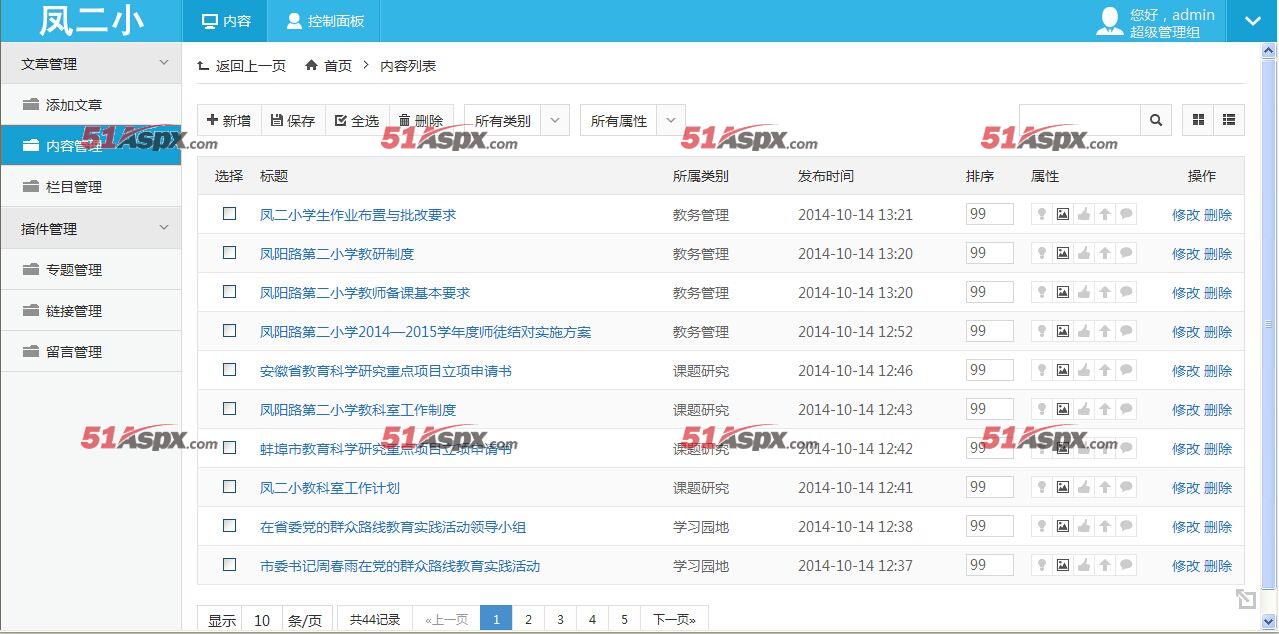Toggle comment attribute for 市委书记周春雨在党的群众路线教育实践活动

pos(1126,565)
